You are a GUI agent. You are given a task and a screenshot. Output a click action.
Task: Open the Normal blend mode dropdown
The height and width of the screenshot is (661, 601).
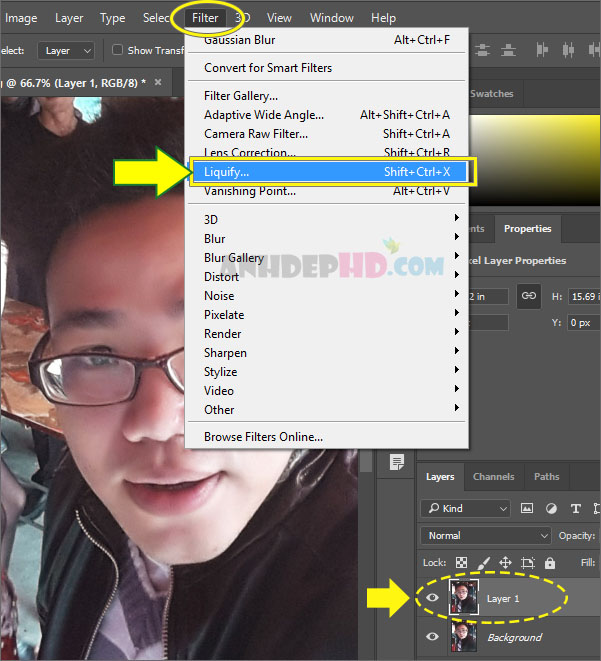coord(486,535)
